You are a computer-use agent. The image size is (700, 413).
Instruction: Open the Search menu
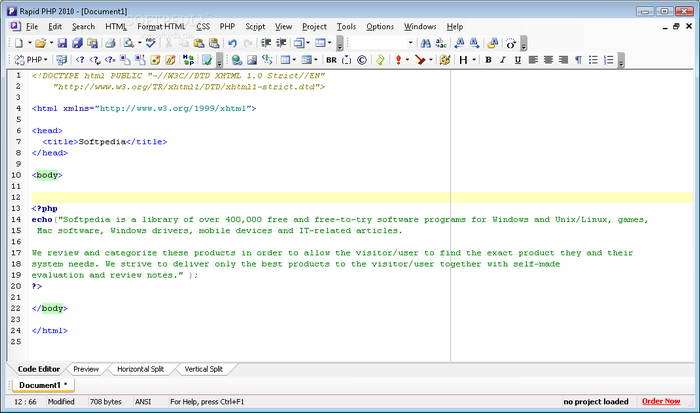(83, 27)
